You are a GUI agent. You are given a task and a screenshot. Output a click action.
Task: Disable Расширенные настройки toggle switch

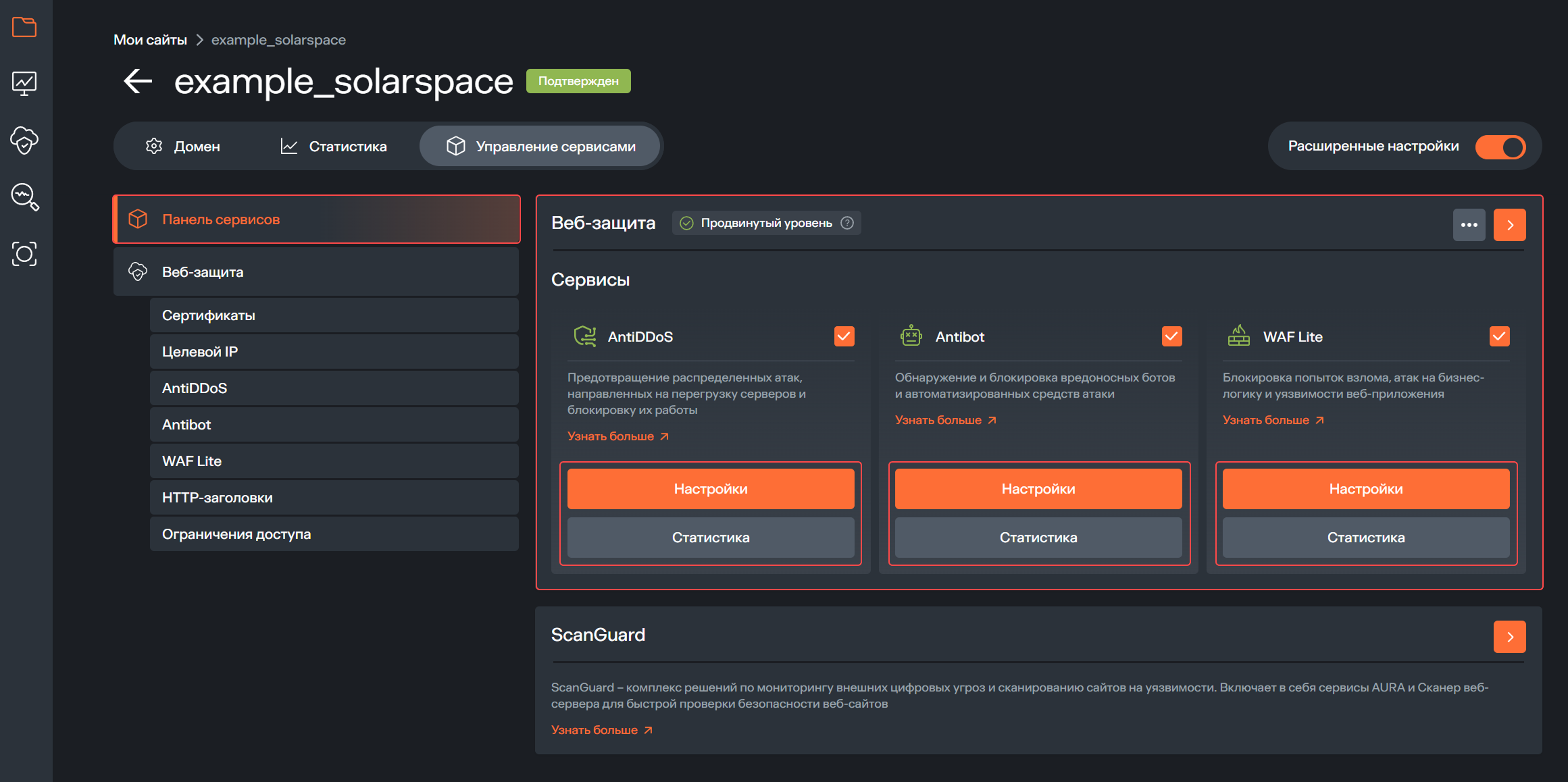(x=1500, y=147)
